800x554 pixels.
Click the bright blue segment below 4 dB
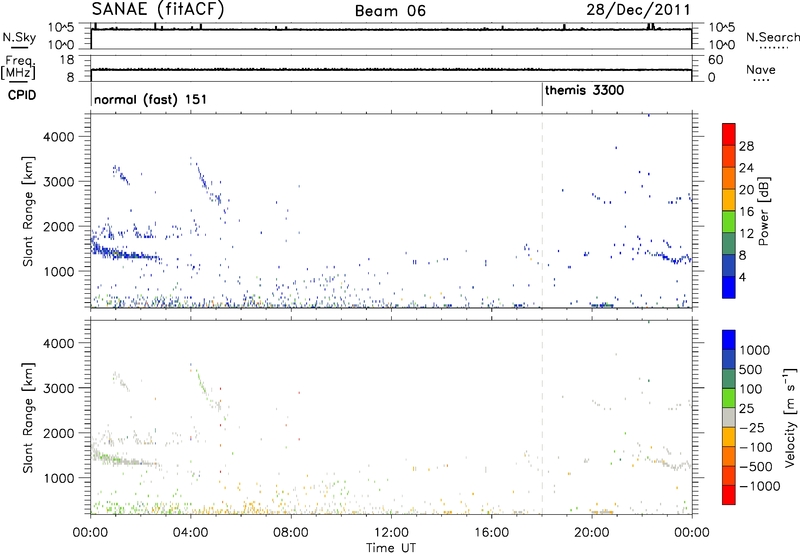(729, 287)
